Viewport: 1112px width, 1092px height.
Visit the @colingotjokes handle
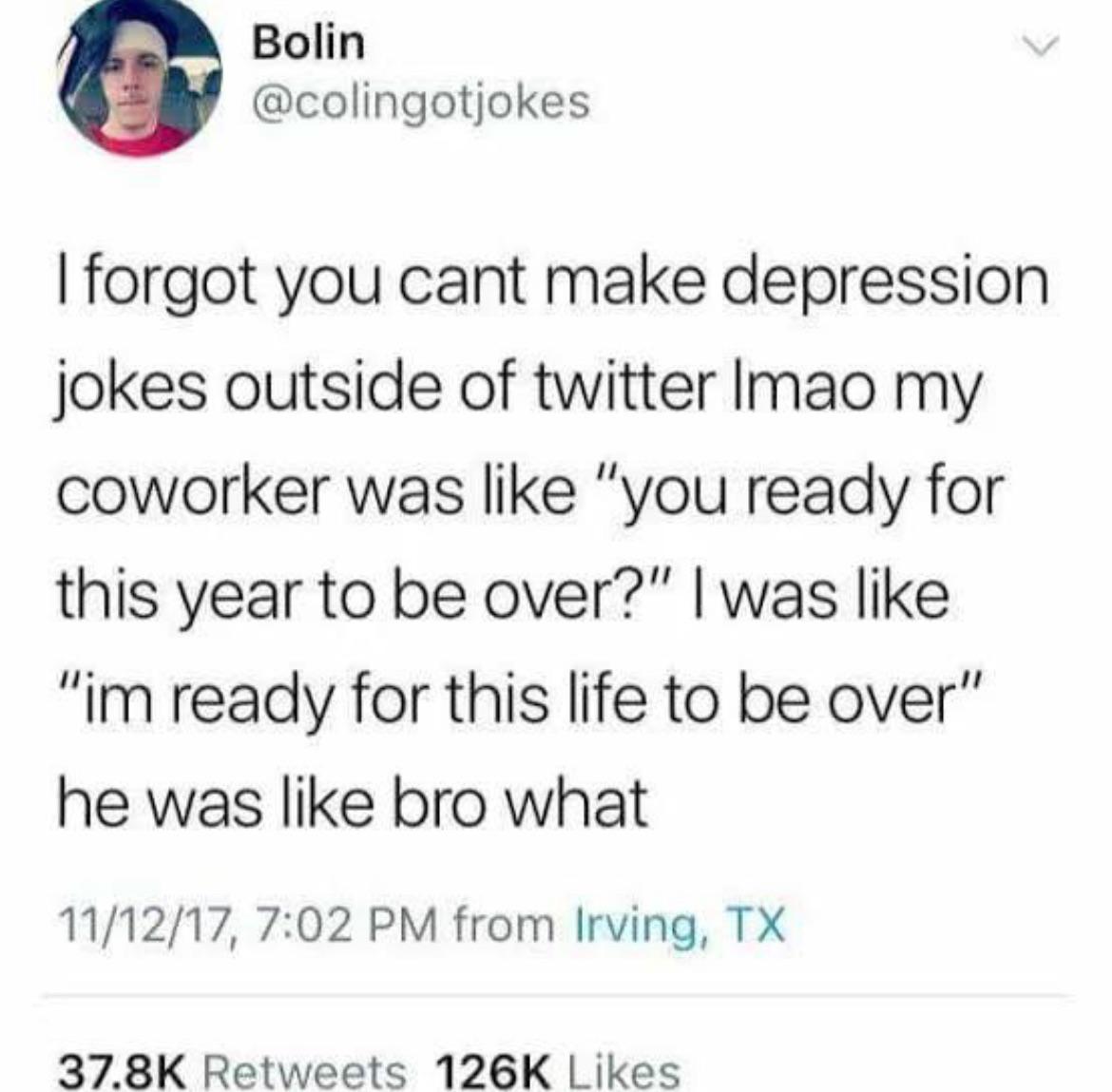(x=421, y=104)
